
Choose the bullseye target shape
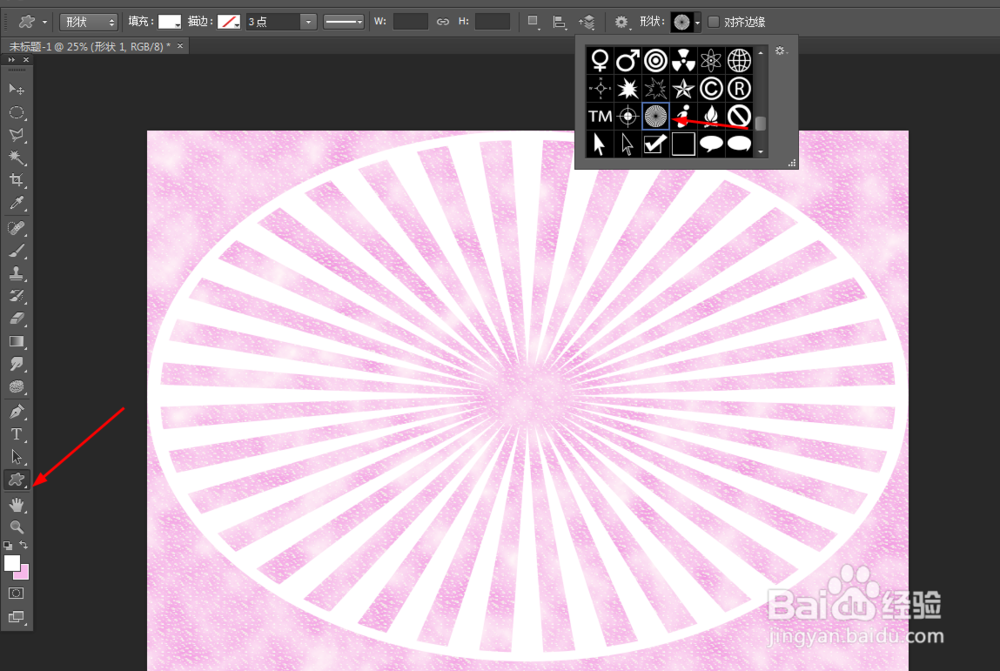[x=656, y=61]
